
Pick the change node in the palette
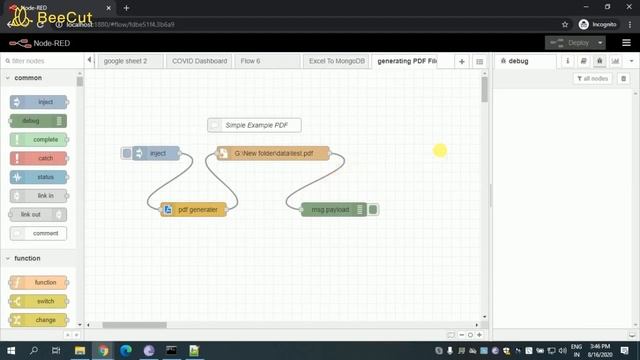point(38,320)
